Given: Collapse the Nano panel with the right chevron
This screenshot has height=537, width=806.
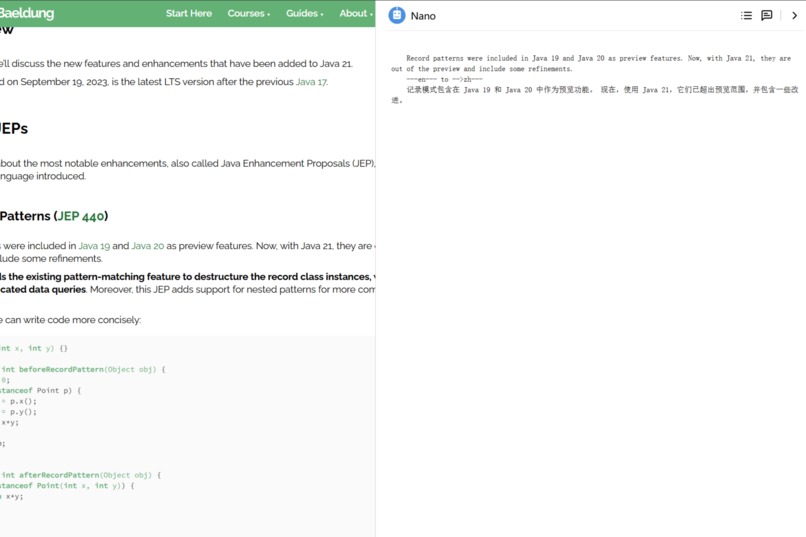Looking at the screenshot, I should coord(794,15).
